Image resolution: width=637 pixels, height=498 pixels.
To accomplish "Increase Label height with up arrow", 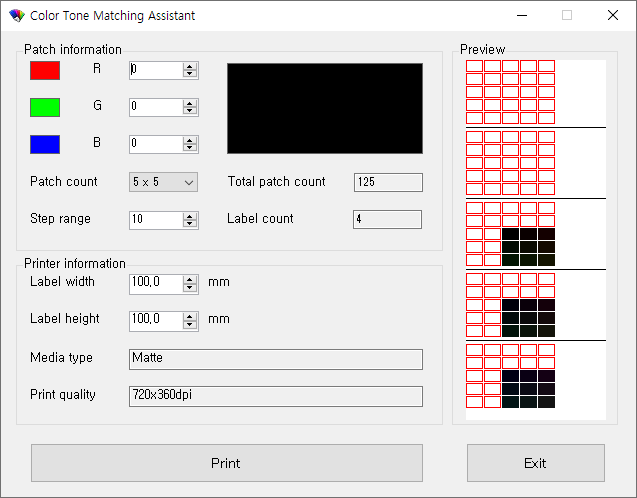I will [x=190, y=317].
